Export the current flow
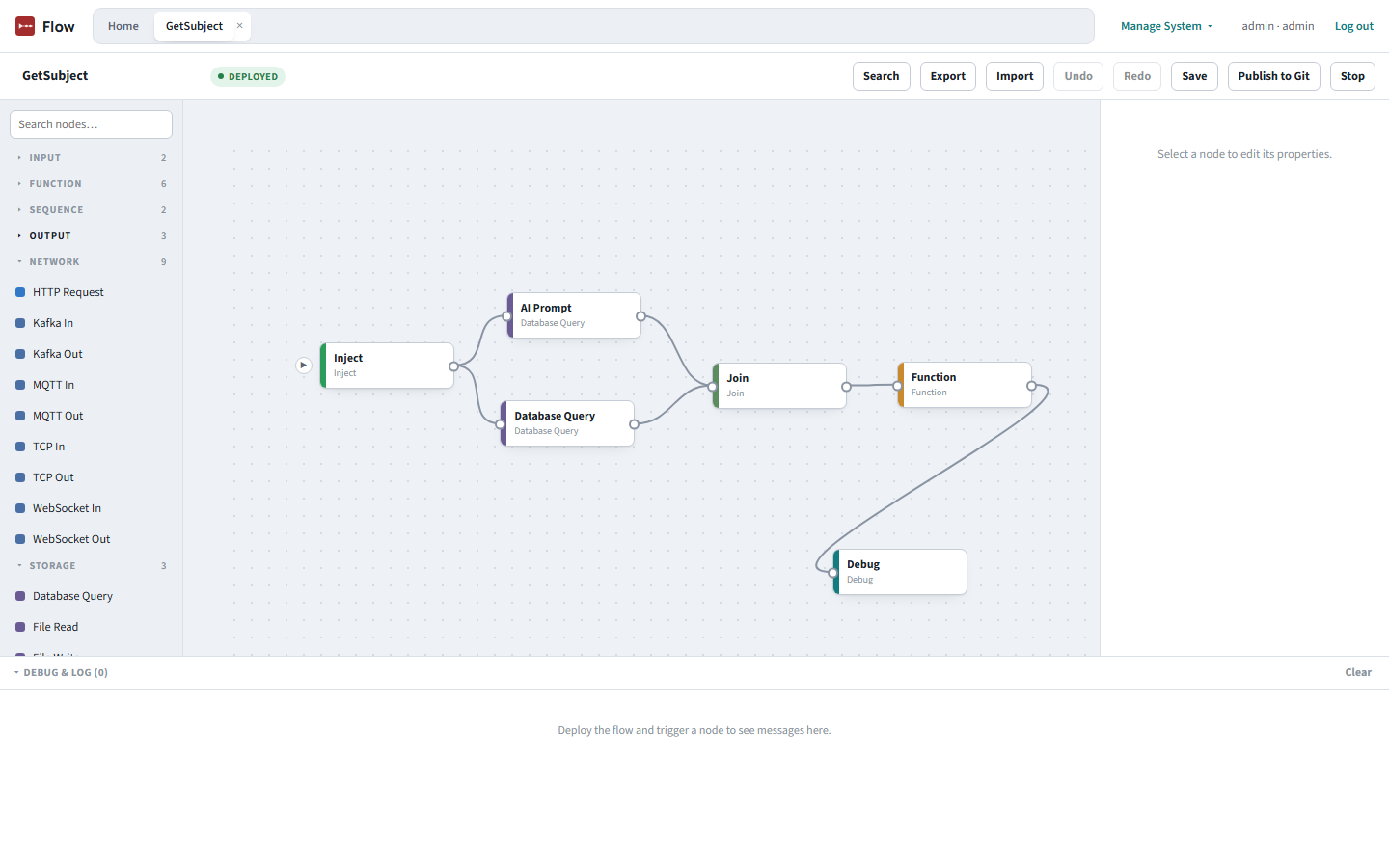The height and width of the screenshot is (868, 1389). point(948,76)
